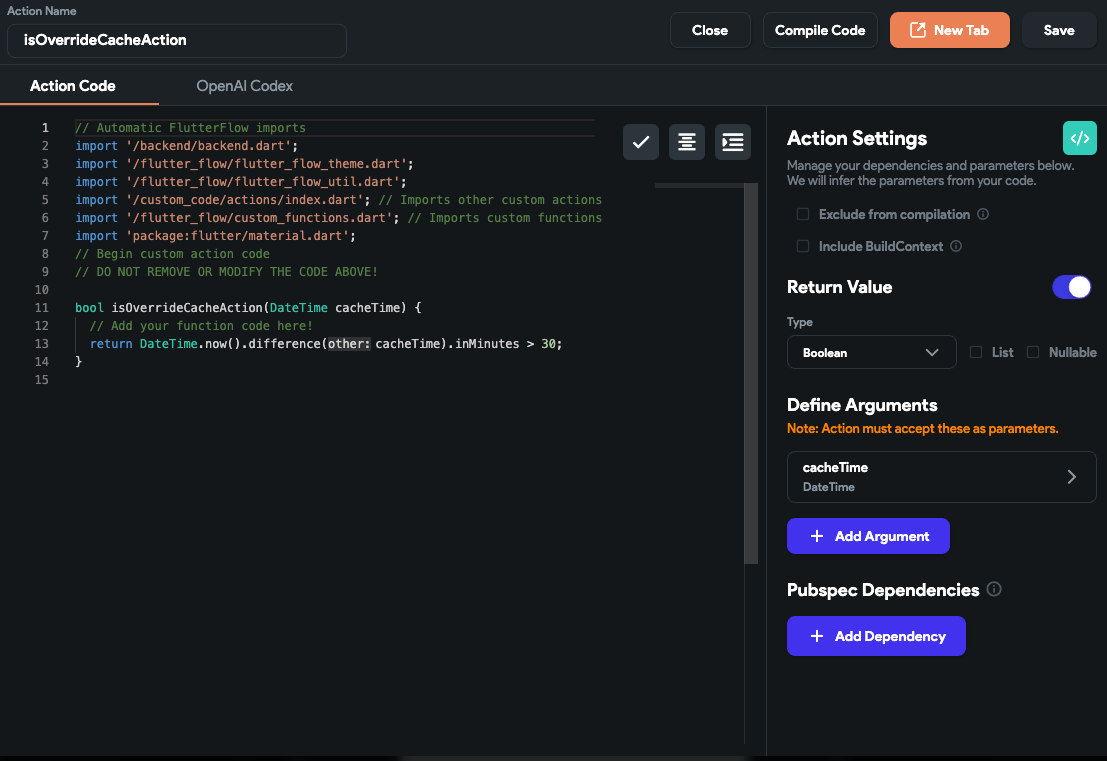The width and height of the screenshot is (1107, 761).
Task: Check the Nullable checkbox
Action: coord(1033,352)
